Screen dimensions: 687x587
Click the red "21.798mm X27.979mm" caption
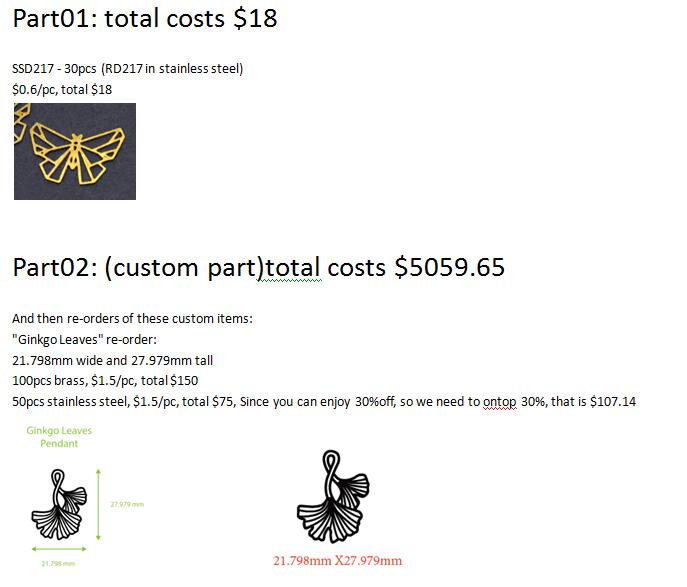[337, 560]
